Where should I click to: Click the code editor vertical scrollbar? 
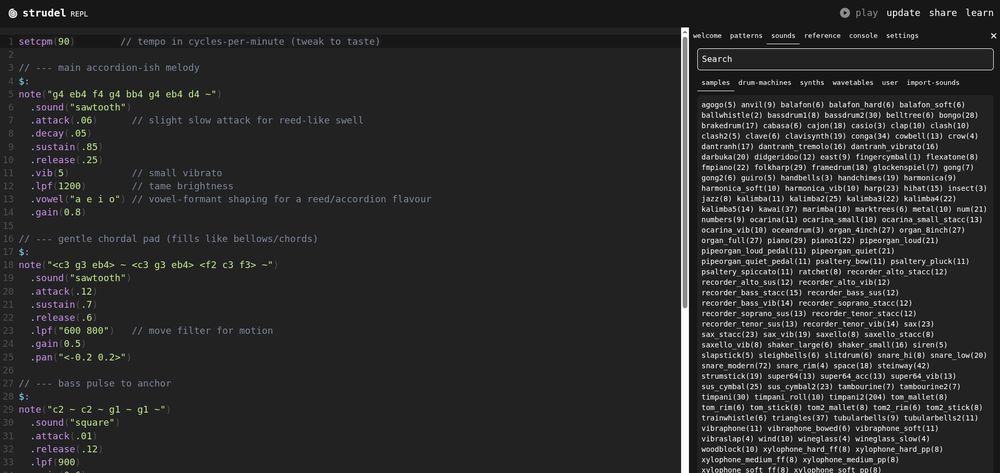point(684,172)
